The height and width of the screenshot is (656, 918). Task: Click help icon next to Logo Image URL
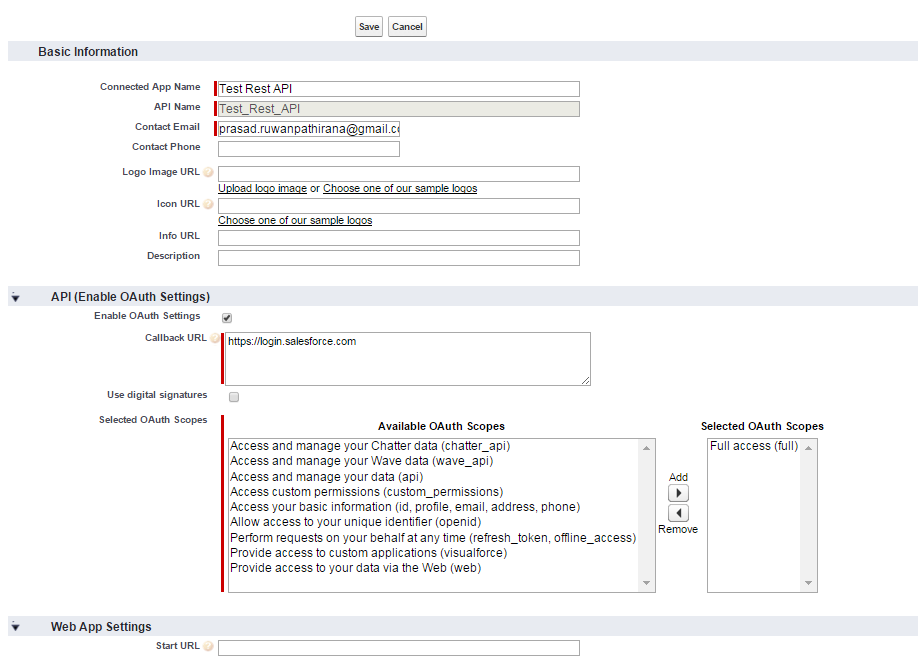pyautogui.click(x=209, y=173)
